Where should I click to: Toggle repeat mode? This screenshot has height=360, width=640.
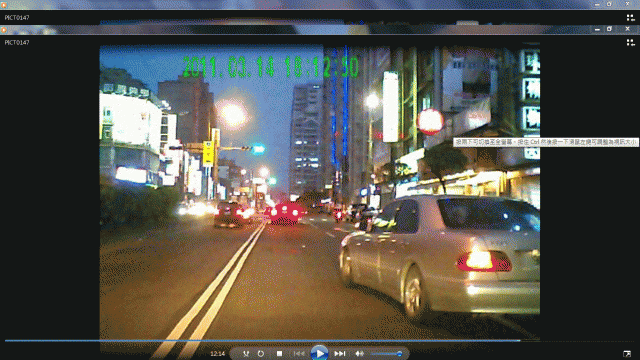pos(261,353)
